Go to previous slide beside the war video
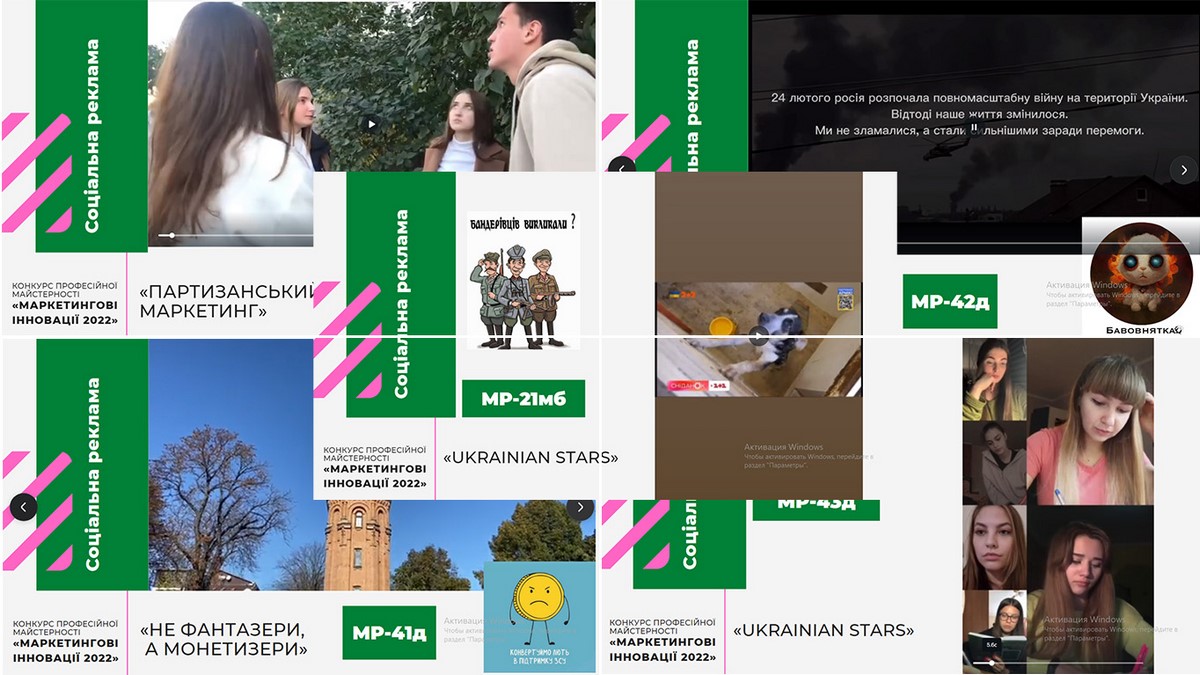The width and height of the screenshot is (1200, 675). click(x=621, y=169)
